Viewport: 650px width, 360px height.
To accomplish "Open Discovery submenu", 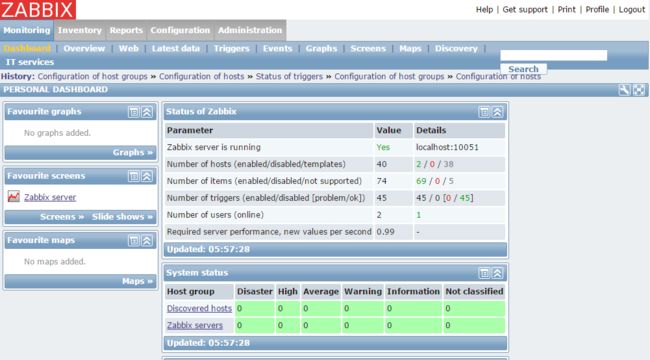I will click(x=456, y=49).
